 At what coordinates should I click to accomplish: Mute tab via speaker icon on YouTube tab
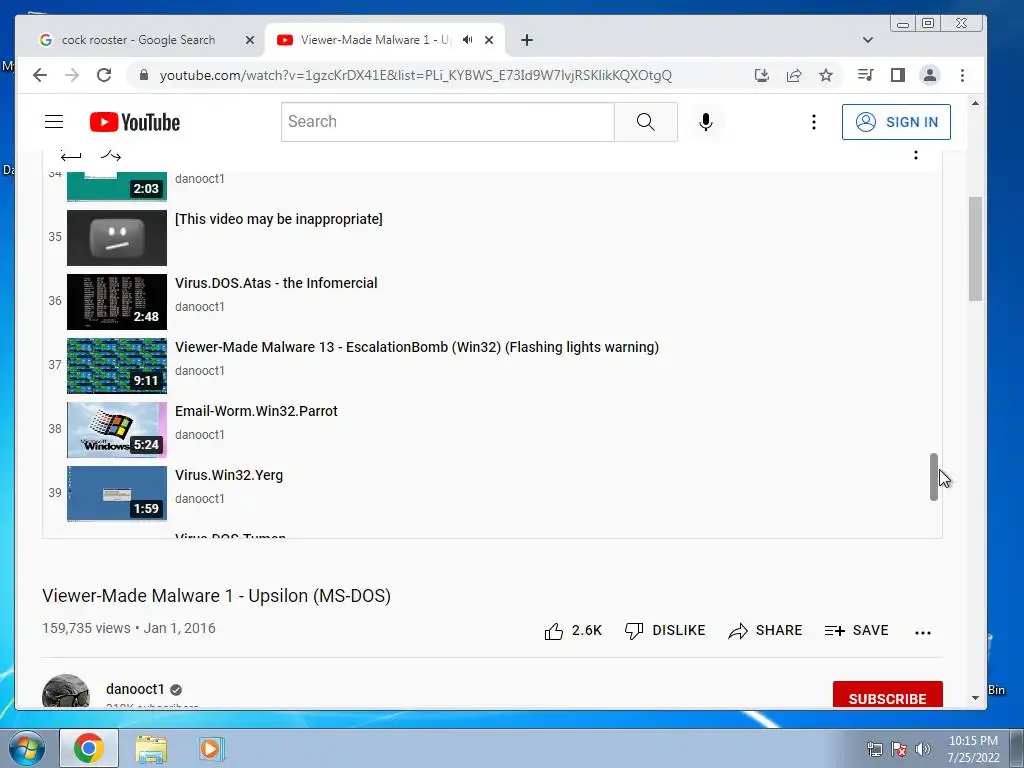468,40
